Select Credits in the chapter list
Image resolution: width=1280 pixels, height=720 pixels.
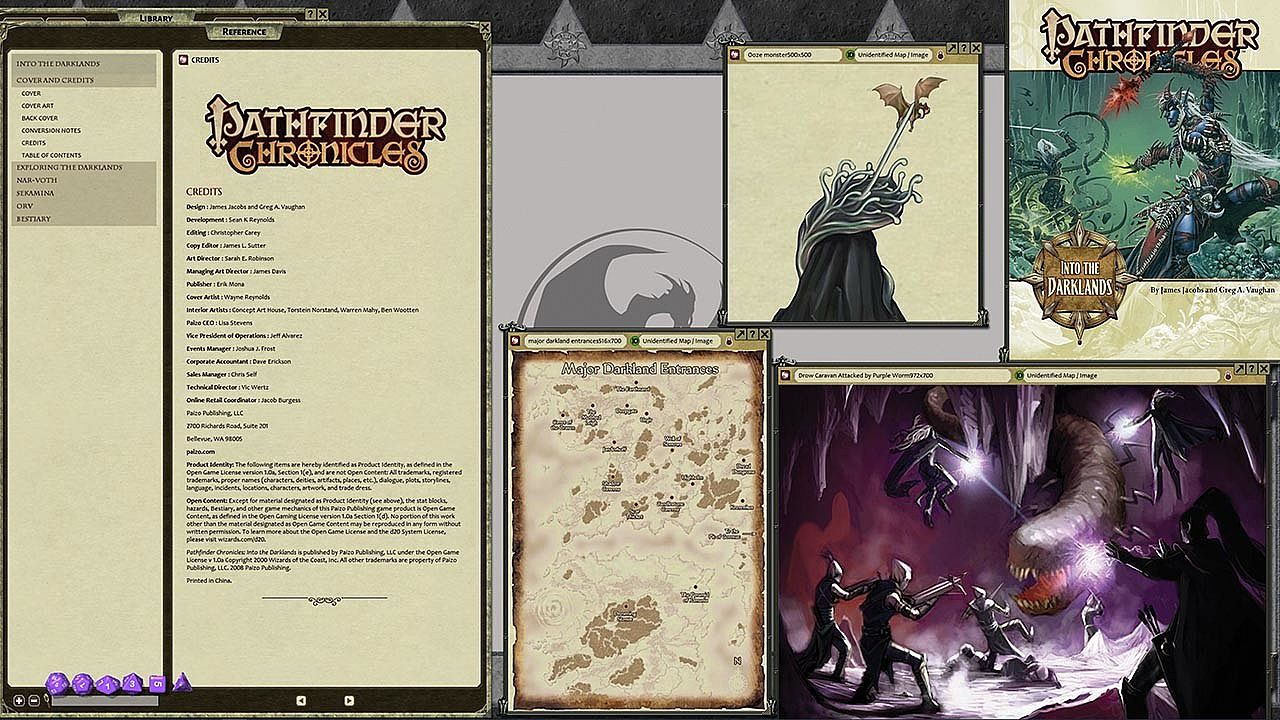coord(34,143)
